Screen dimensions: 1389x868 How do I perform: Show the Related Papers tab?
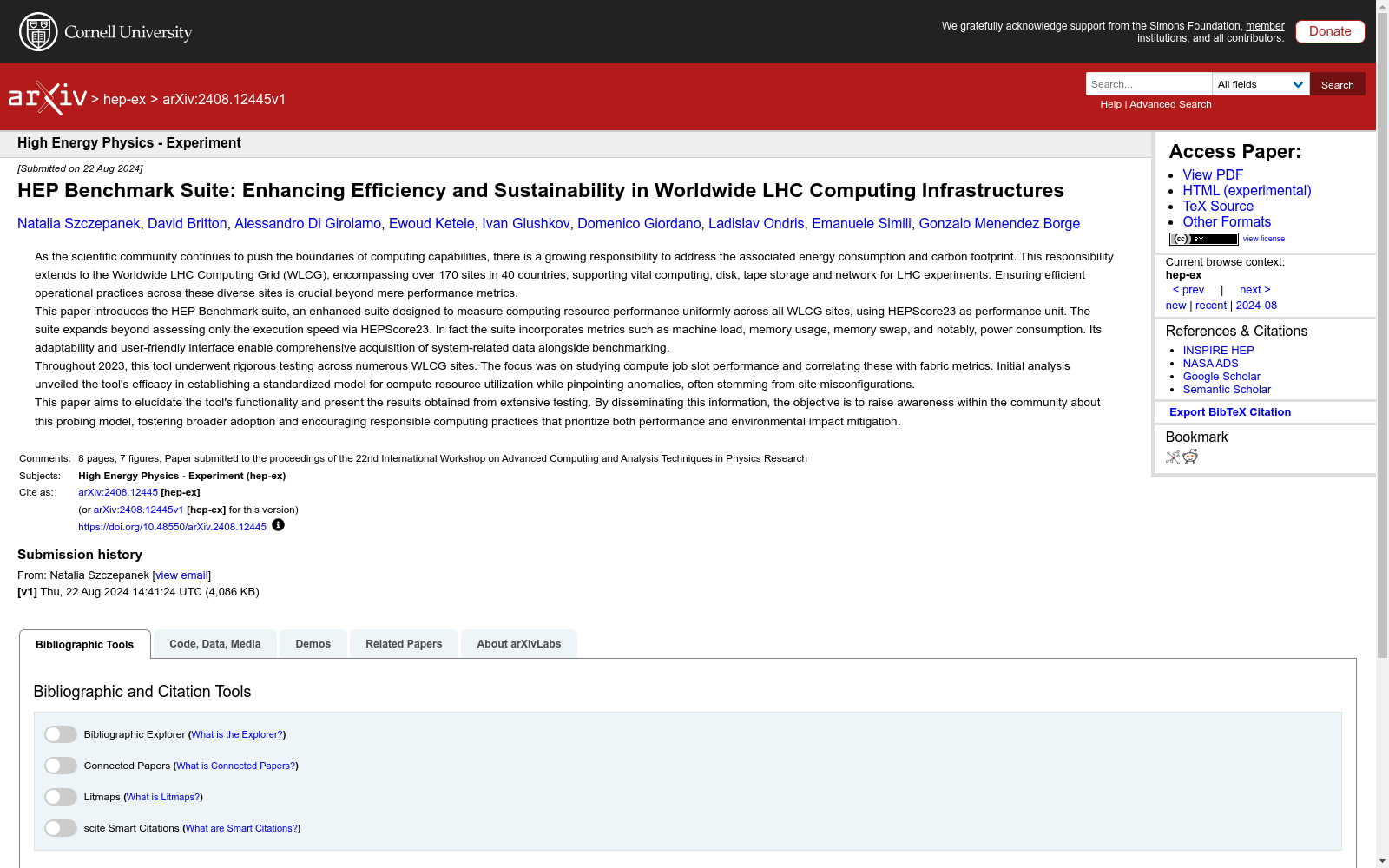pos(404,644)
